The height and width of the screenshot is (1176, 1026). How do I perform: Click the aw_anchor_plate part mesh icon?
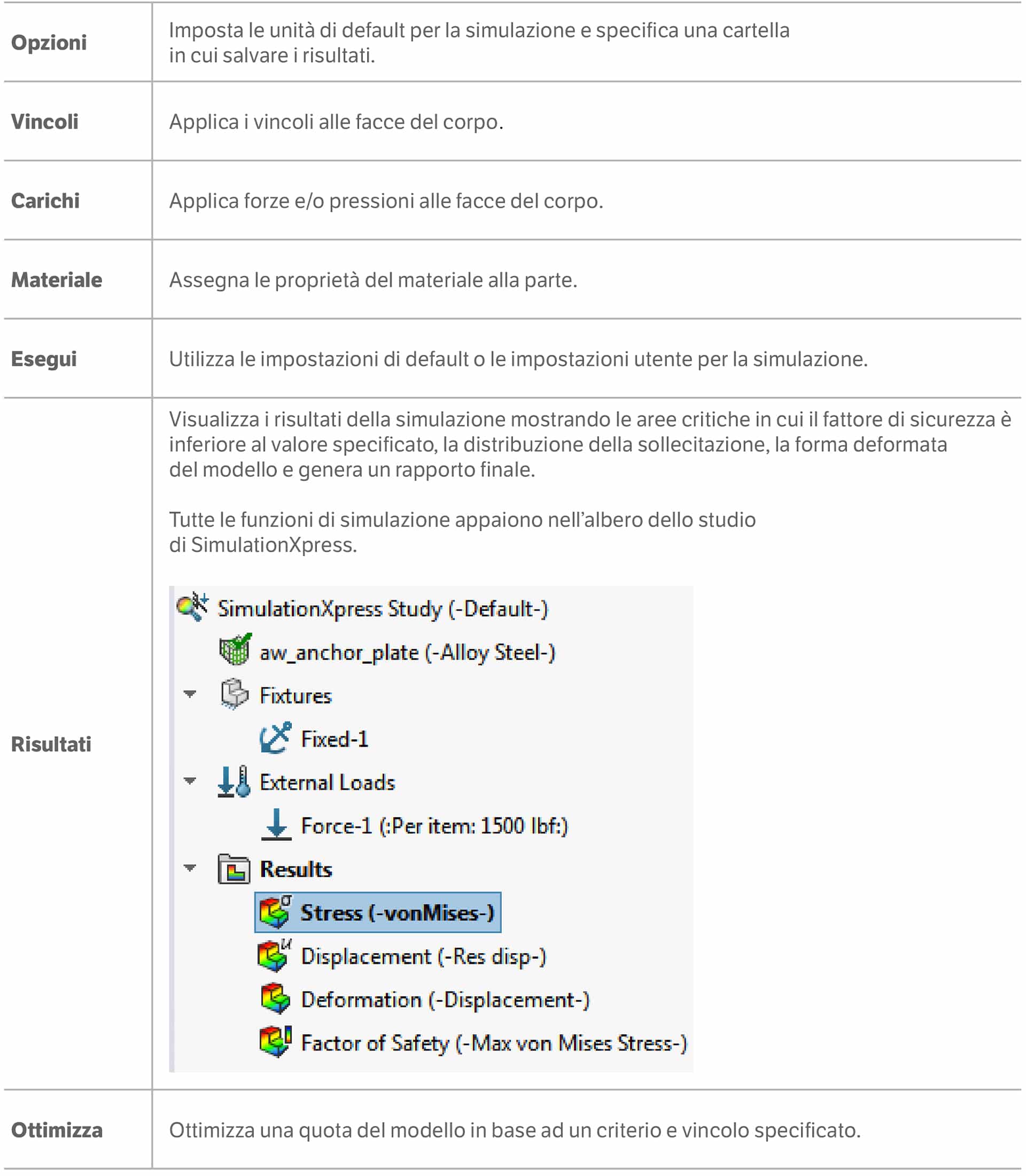235,651
